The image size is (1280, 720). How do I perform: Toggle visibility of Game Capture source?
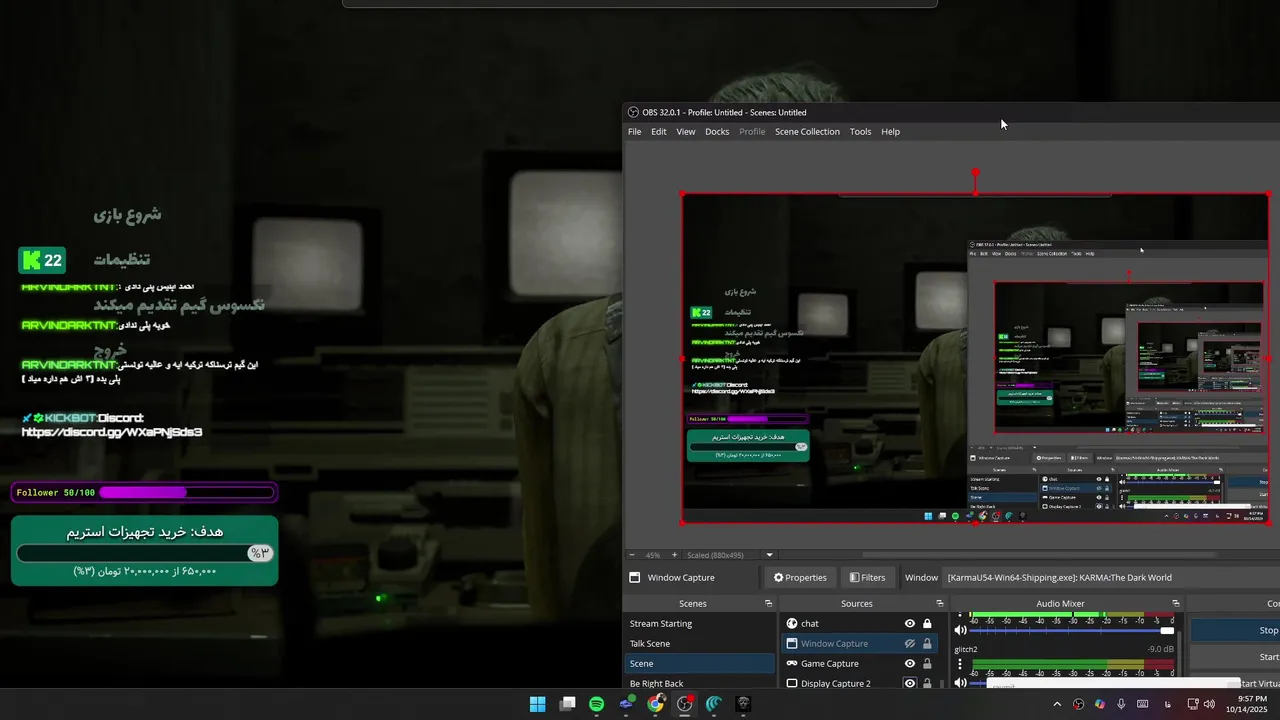tap(910, 664)
